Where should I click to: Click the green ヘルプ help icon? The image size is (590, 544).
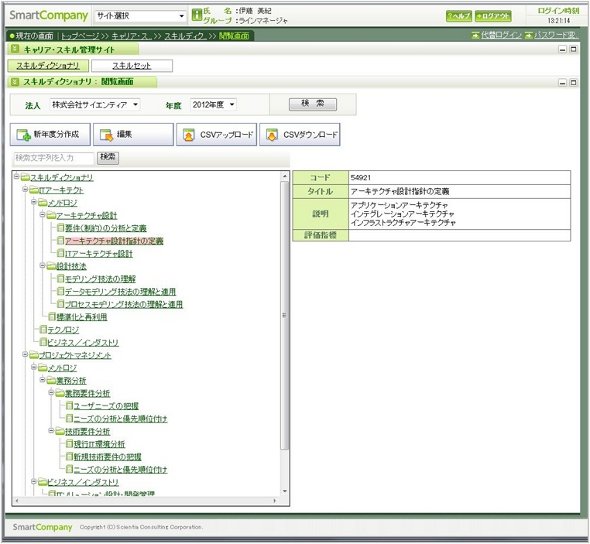tap(459, 16)
